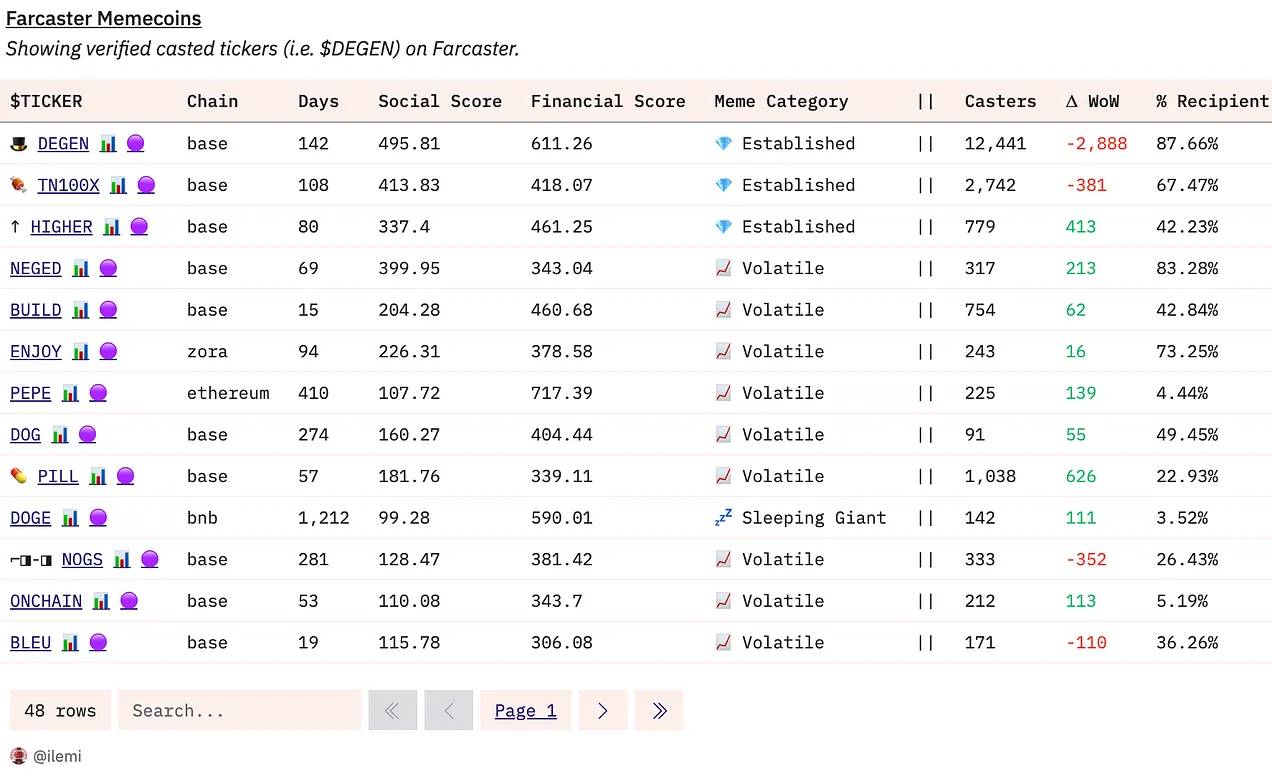Click the bar chart icon in the BLEU row
The image size is (1272, 772).
[x=70, y=642]
